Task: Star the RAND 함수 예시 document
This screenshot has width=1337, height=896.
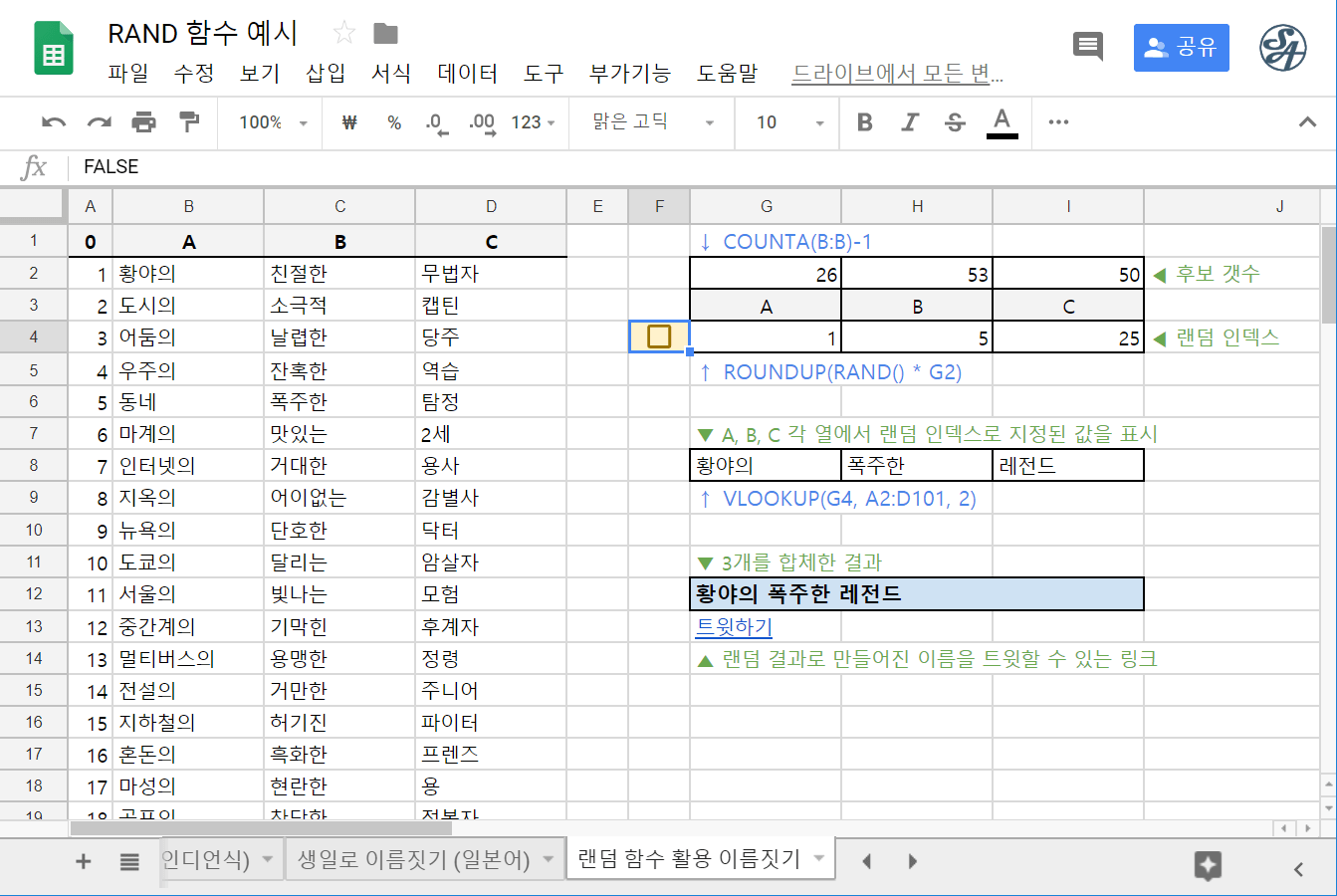Action: [344, 33]
